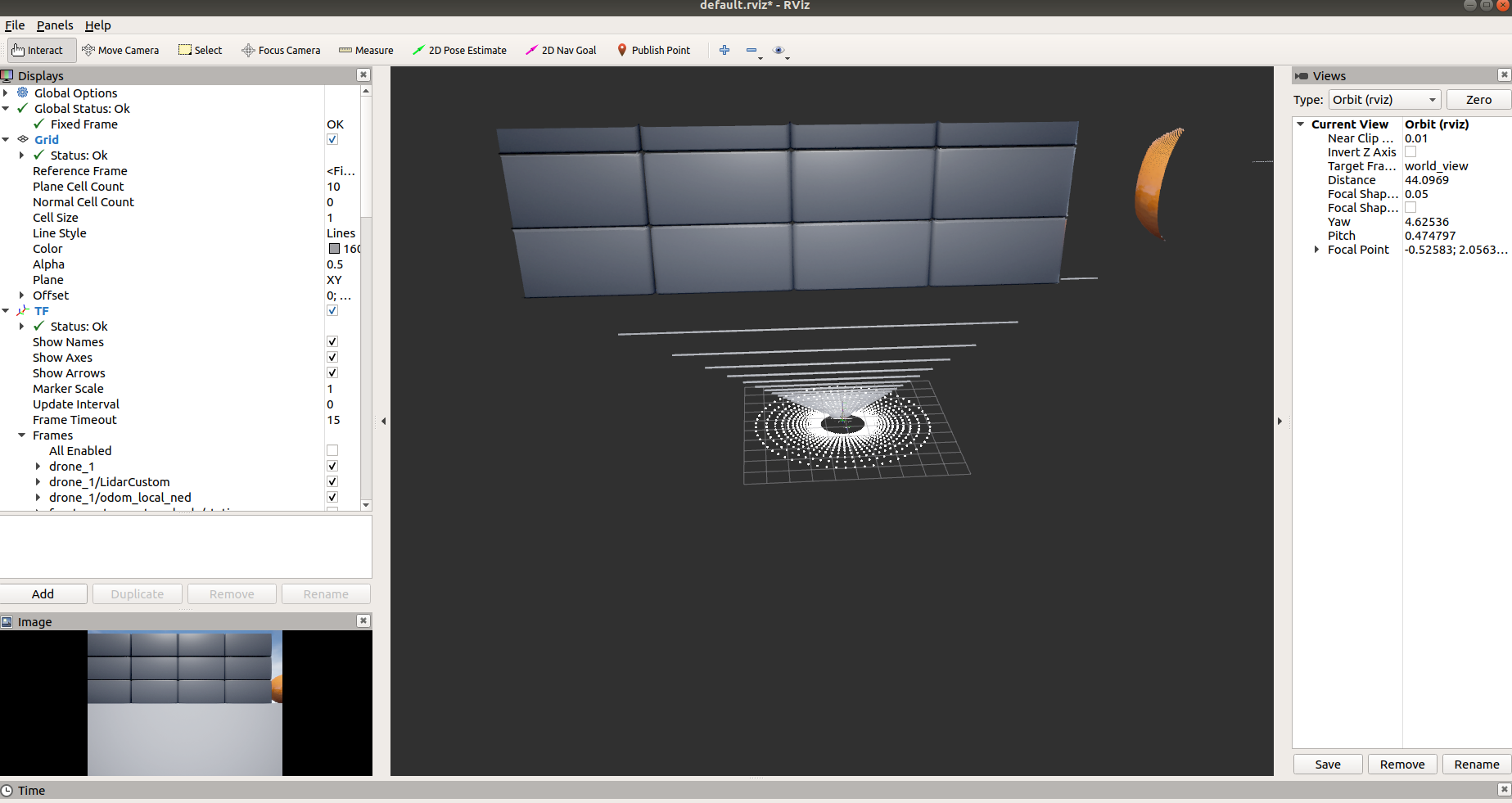Enable Invert Z Axis checkbox
Screen dimensions: 1512x803
(x=1410, y=151)
